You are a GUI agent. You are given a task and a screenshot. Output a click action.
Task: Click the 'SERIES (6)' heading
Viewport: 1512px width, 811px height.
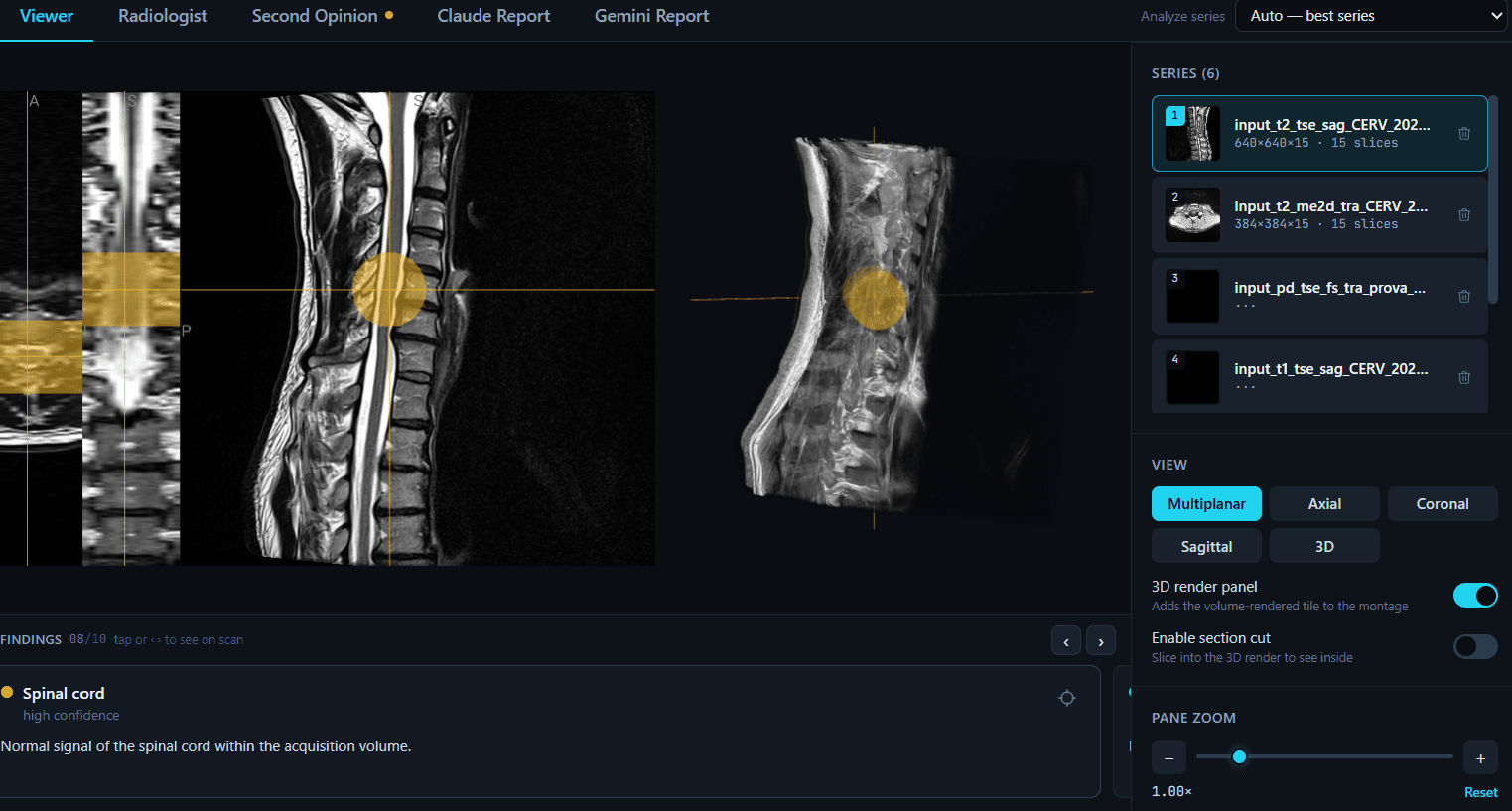(1185, 73)
